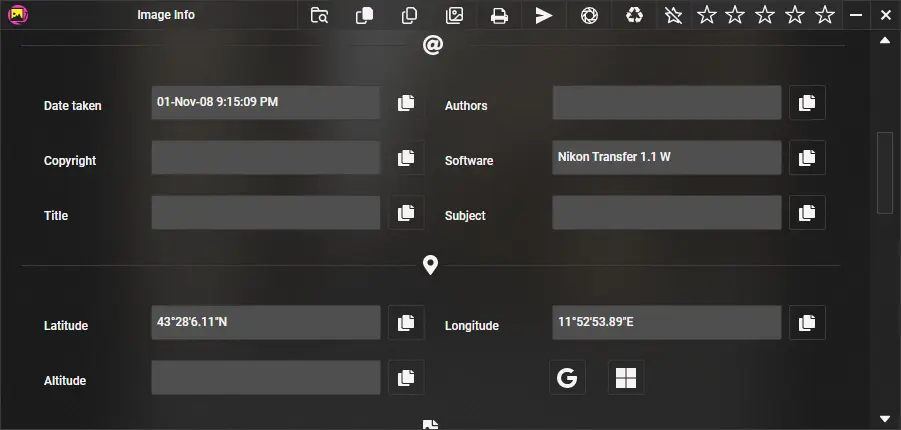This screenshot has height=430, width=901.
Task: Copy the Software field value
Action: point(807,158)
